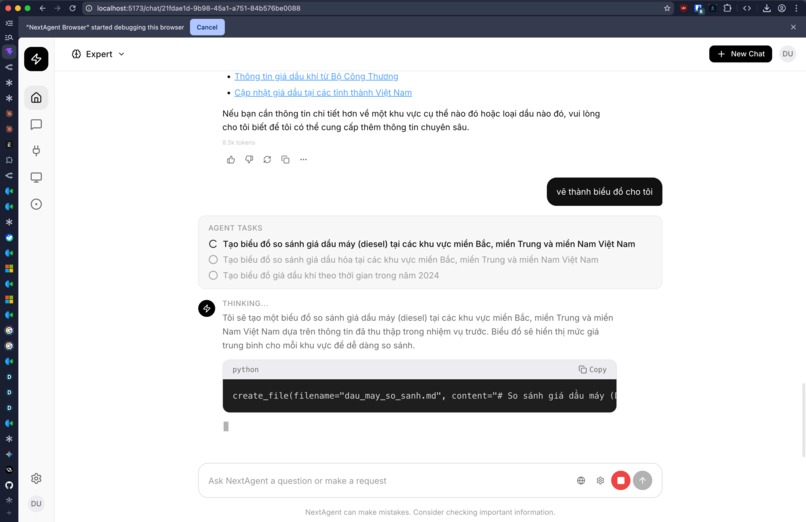This screenshot has width=806, height=522.
Task: Open the monitor screen icon in sidebar
Action: [36, 177]
